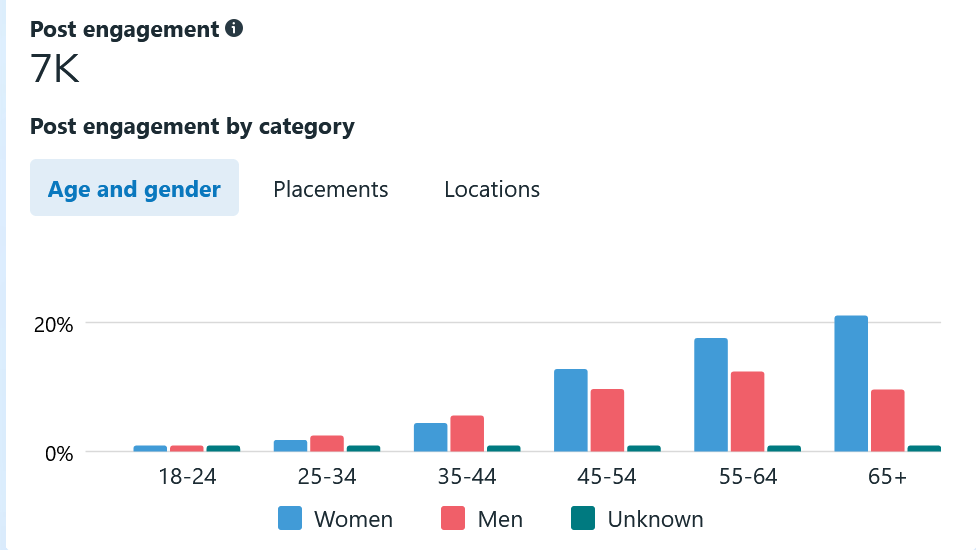The image size is (976, 550).
Task: Click the red Men legend swatch
Action: (x=454, y=518)
